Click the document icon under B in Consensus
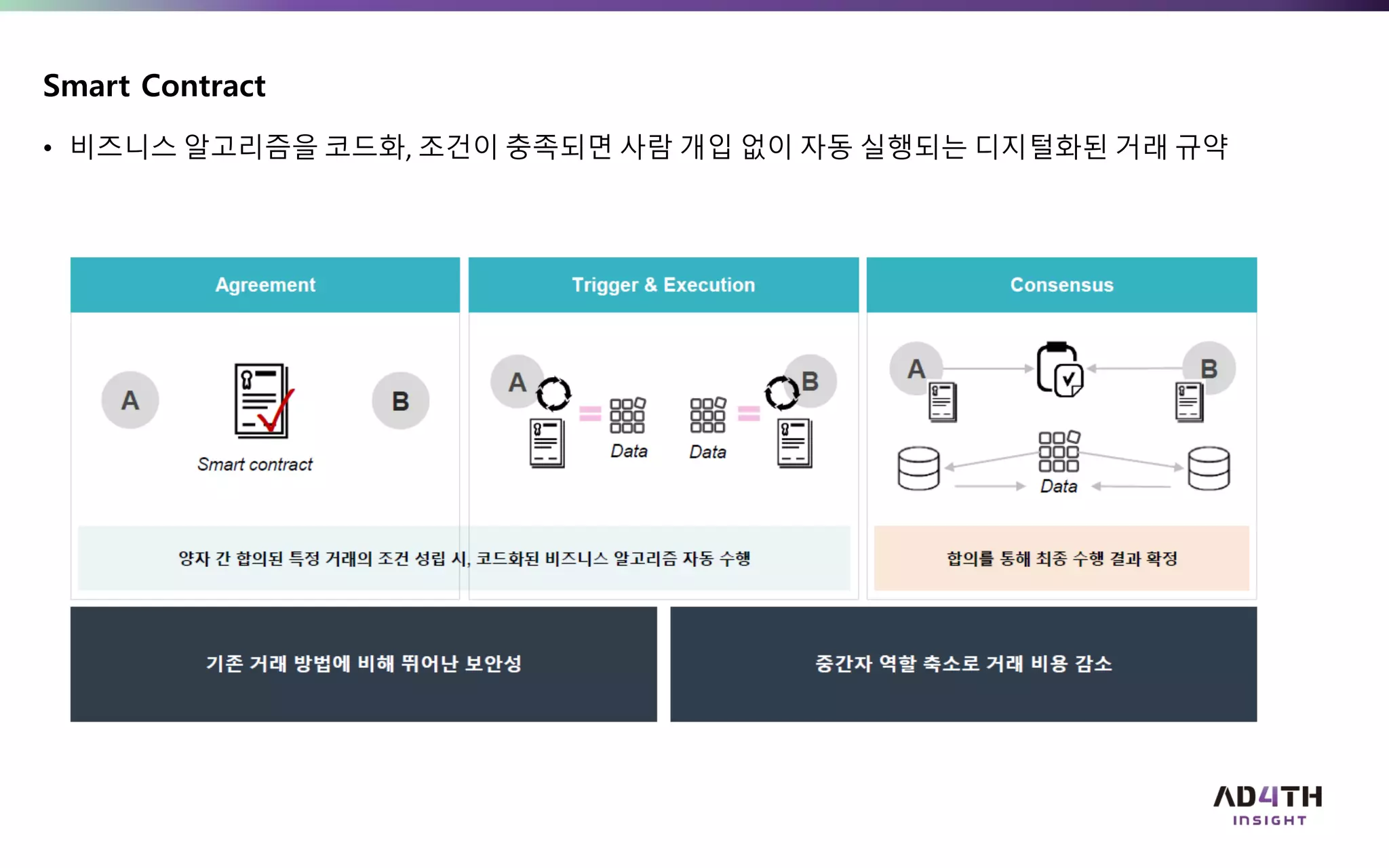This screenshot has height=868, width=1389. click(1190, 402)
